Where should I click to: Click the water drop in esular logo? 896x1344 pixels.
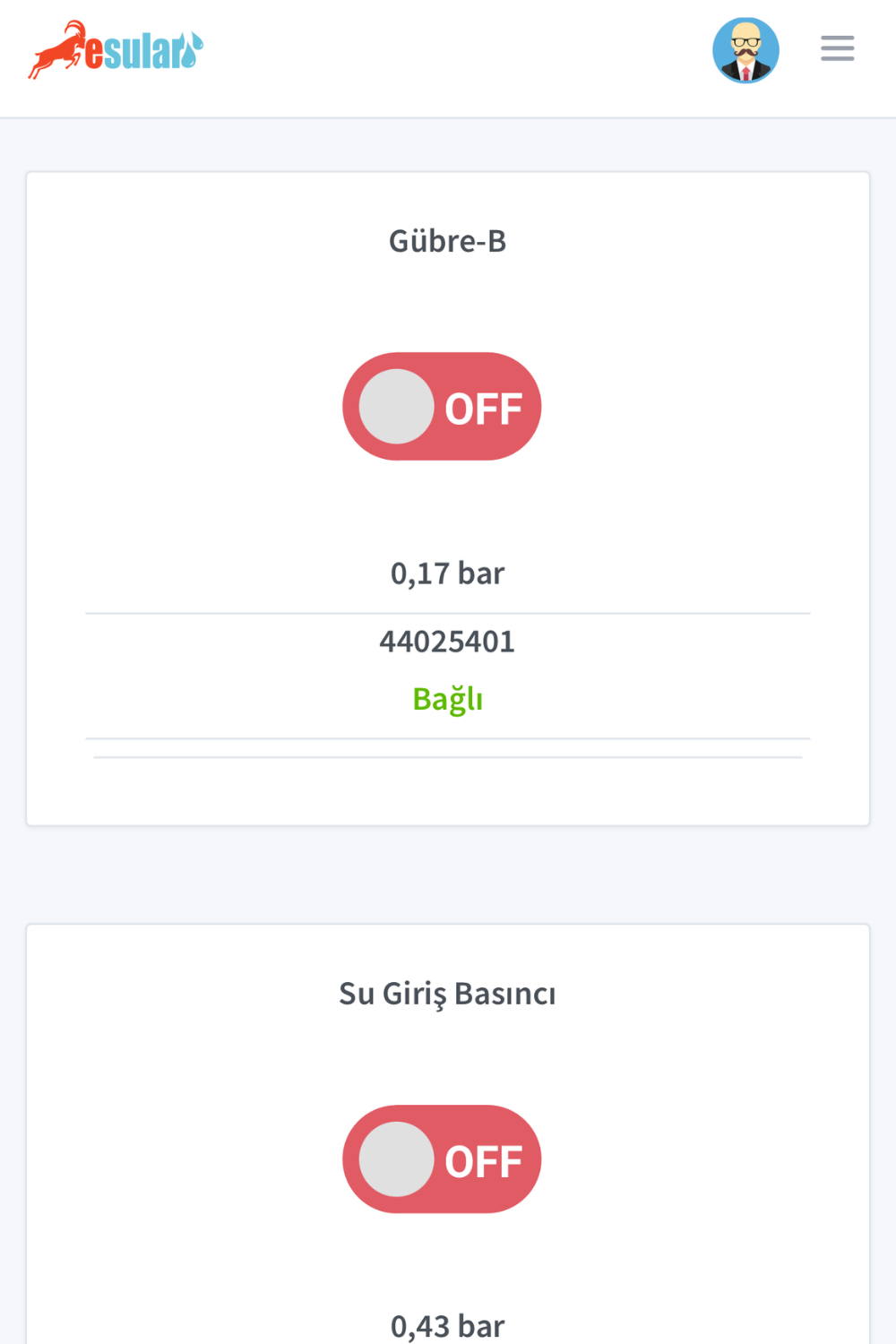pyautogui.click(x=190, y=54)
